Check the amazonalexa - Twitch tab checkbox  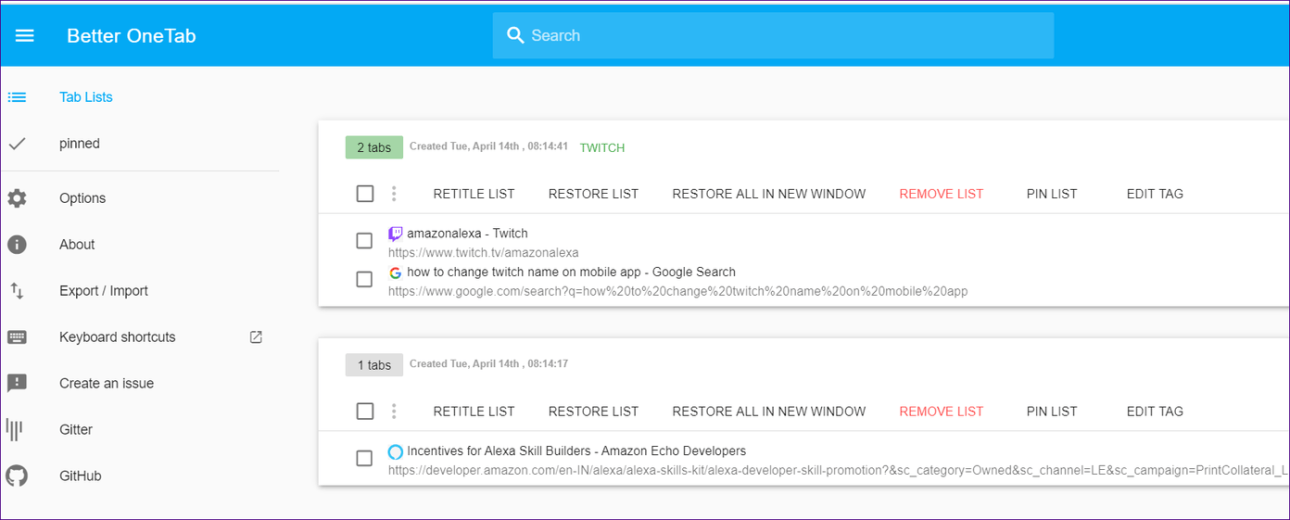365,241
